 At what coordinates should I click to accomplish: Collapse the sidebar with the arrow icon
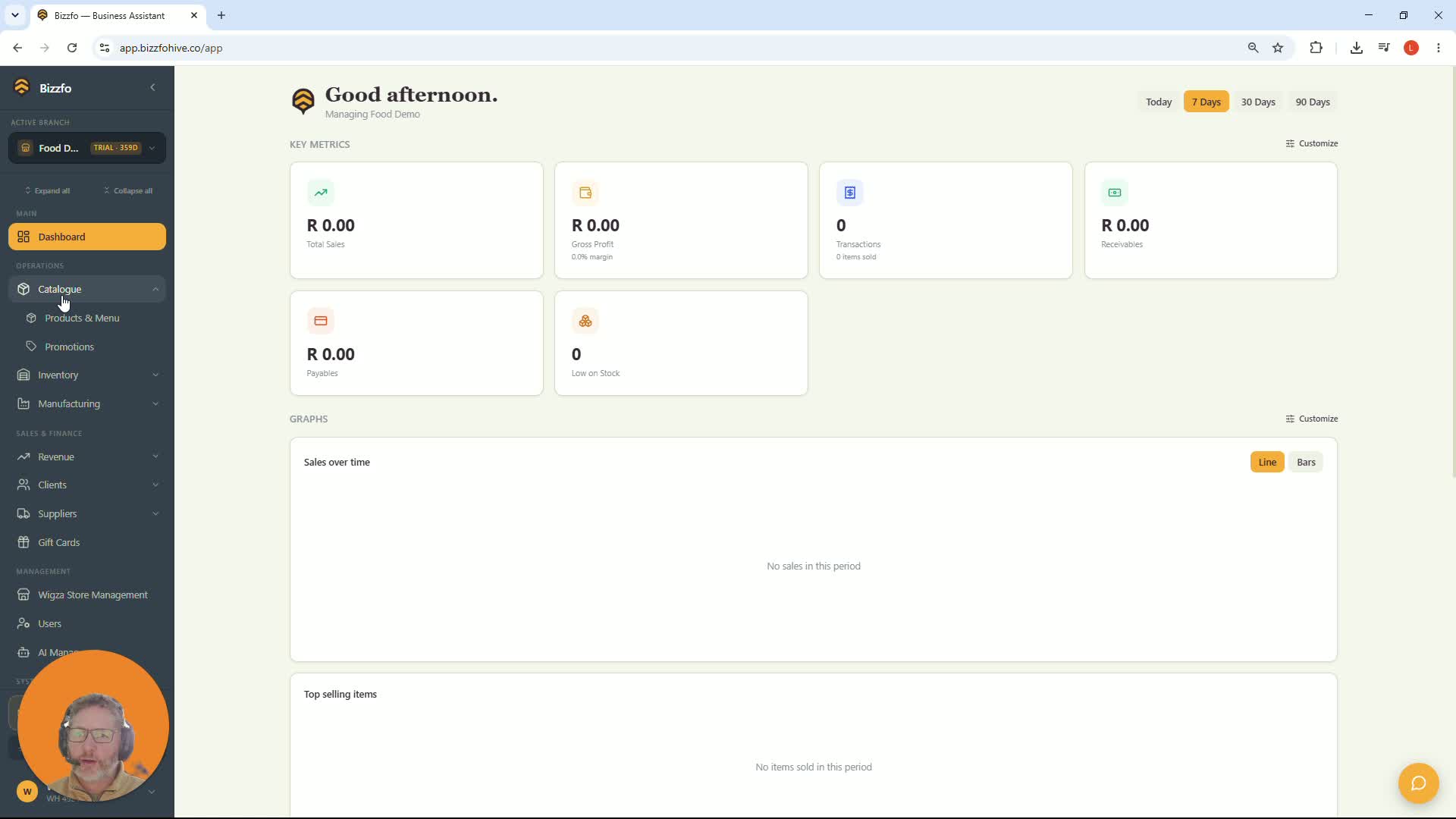[152, 87]
